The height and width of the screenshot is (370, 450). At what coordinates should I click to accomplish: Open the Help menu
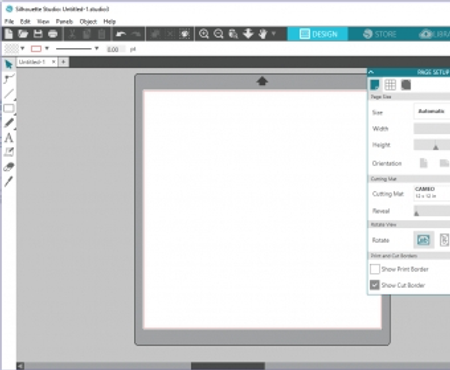pyautogui.click(x=109, y=22)
